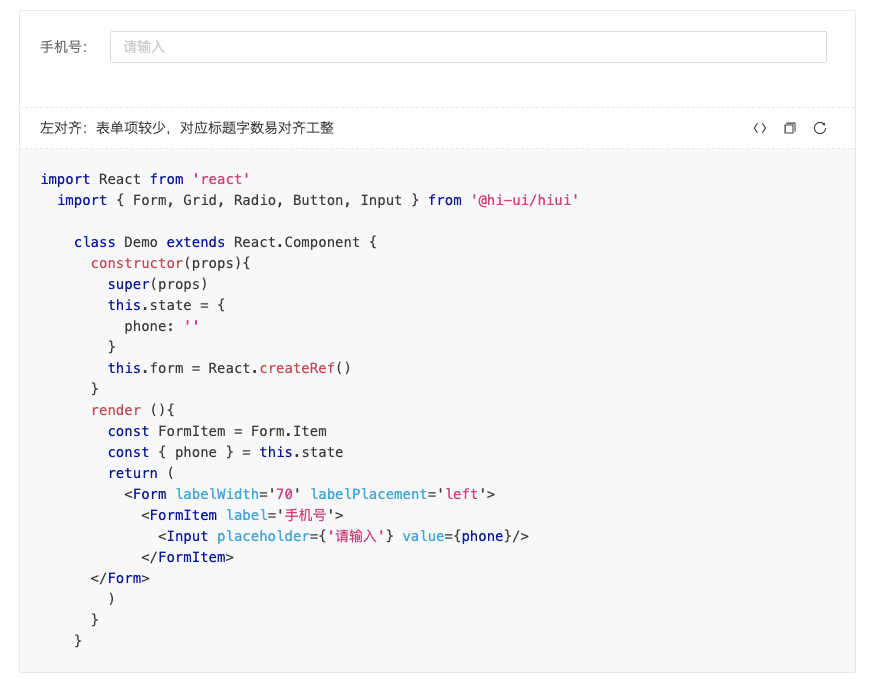Screen dimensions: 876x679
Task: Click the Input placeholder code line
Action: tap(344, 536)
